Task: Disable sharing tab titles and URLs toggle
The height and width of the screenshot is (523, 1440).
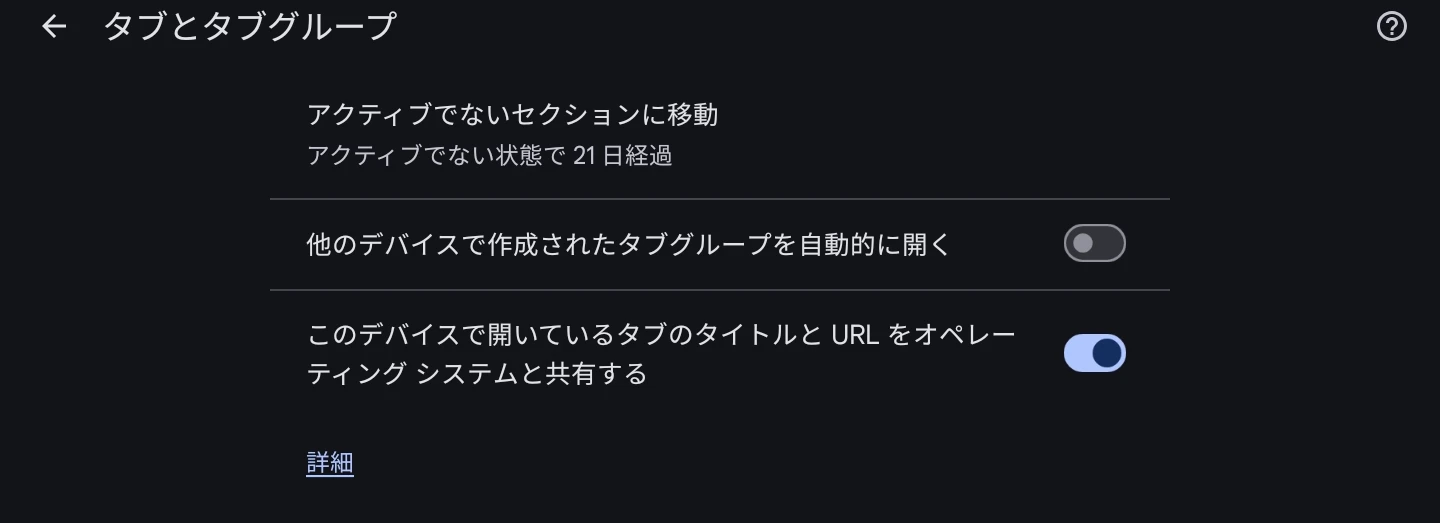Action: click(x=1094, y=353)
